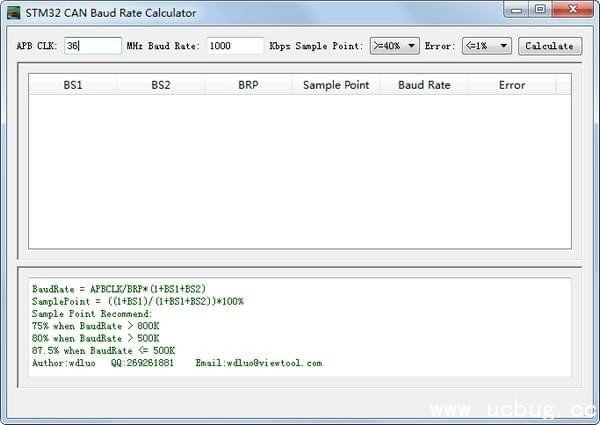The image size is (600, 425).
Task: Open the Sample Point dropdown
Action: point(394,46)
